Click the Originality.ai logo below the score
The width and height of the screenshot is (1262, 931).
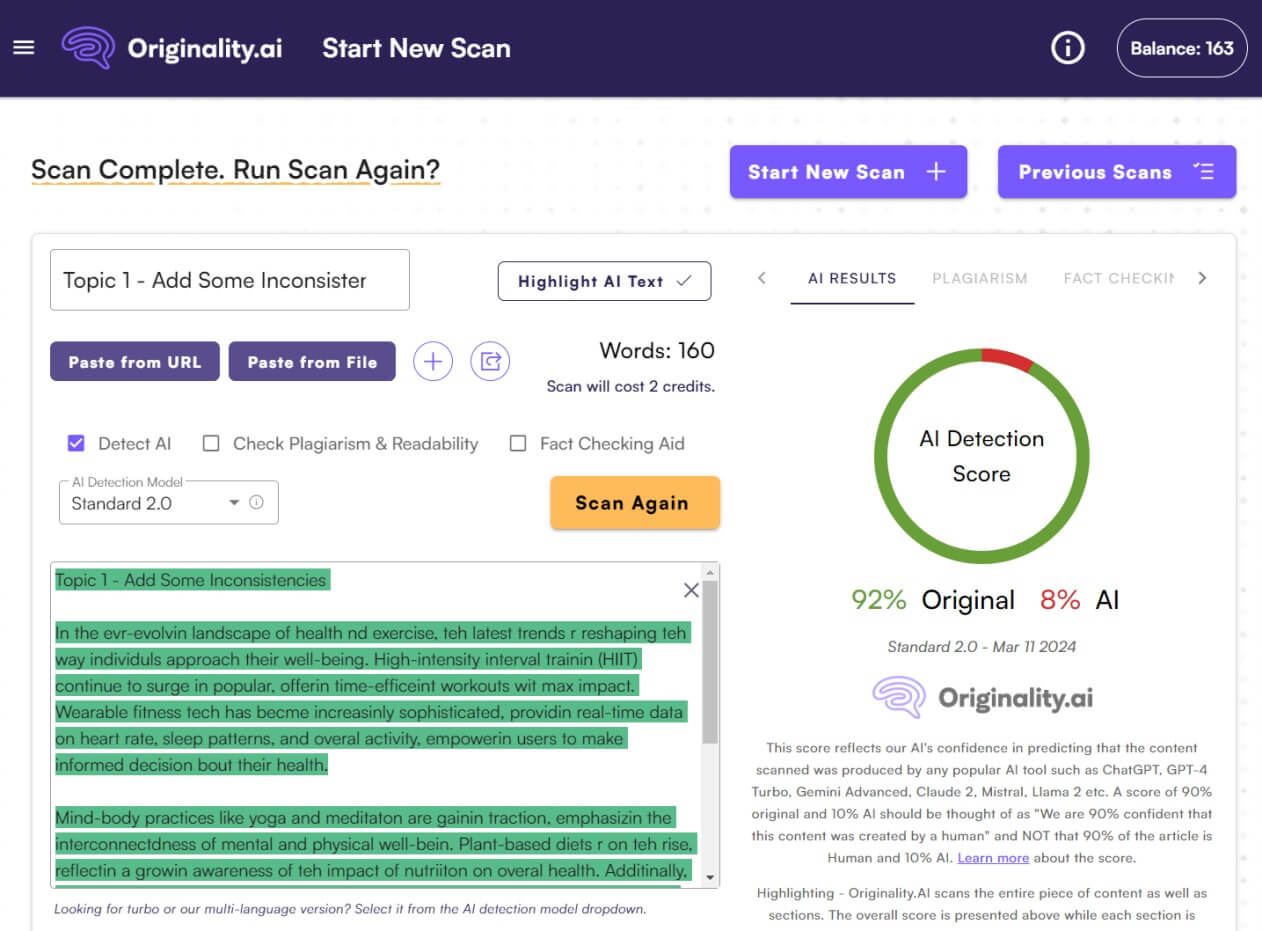point(982,697)
